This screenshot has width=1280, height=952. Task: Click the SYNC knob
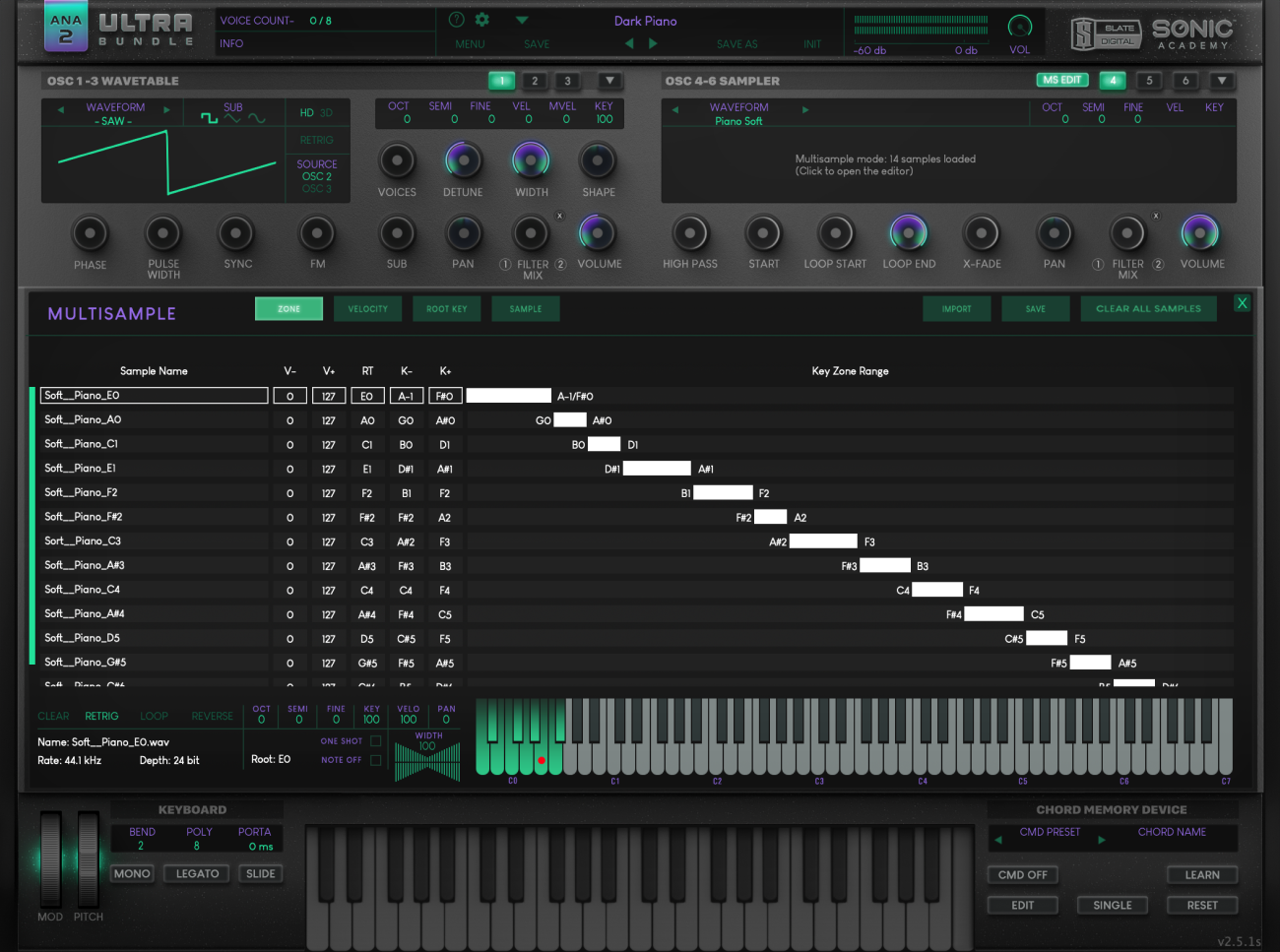point(236,233)
